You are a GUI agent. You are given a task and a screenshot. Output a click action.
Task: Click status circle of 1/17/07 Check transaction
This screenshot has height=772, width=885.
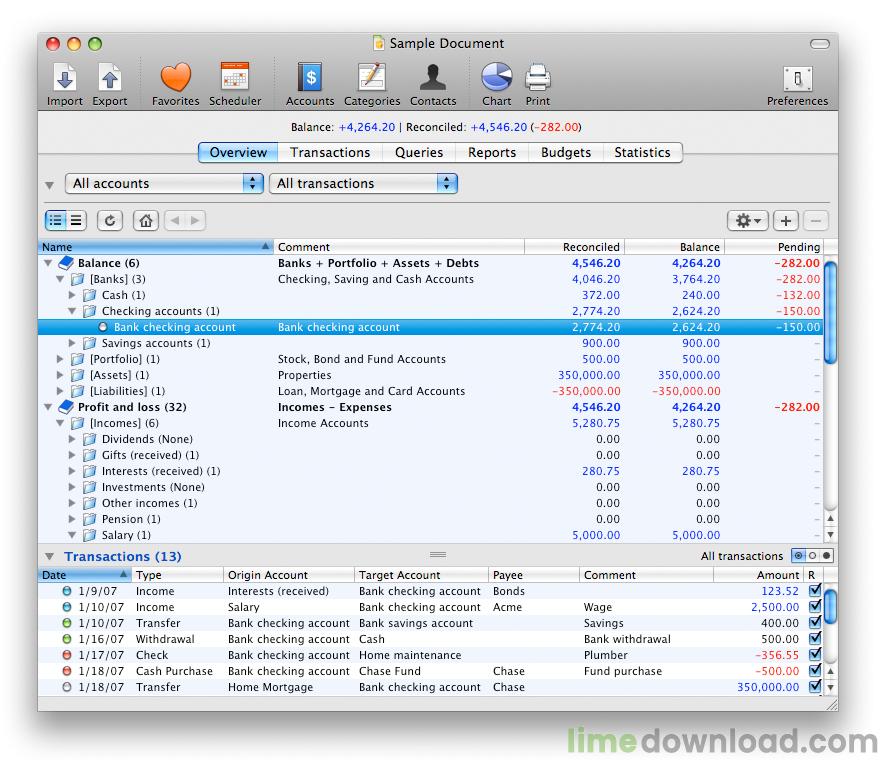[x=67, y=655]
